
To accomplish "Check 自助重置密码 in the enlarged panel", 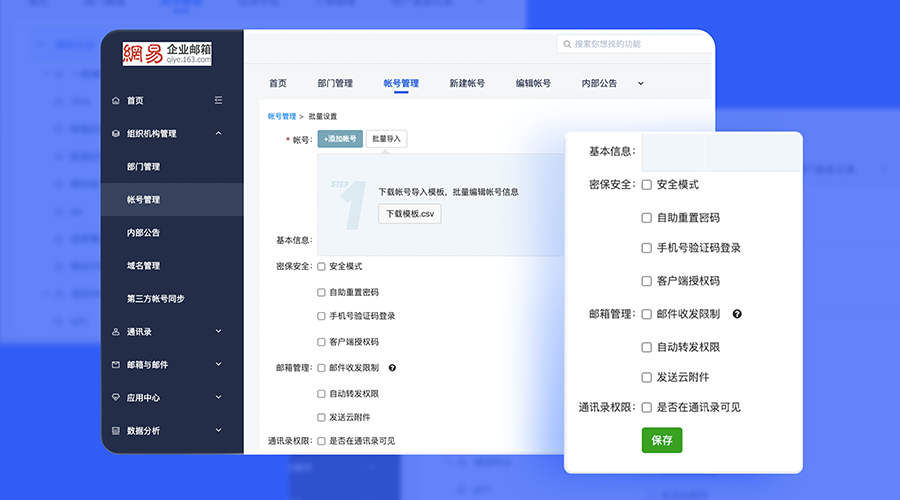I will [x=647, y=218].
